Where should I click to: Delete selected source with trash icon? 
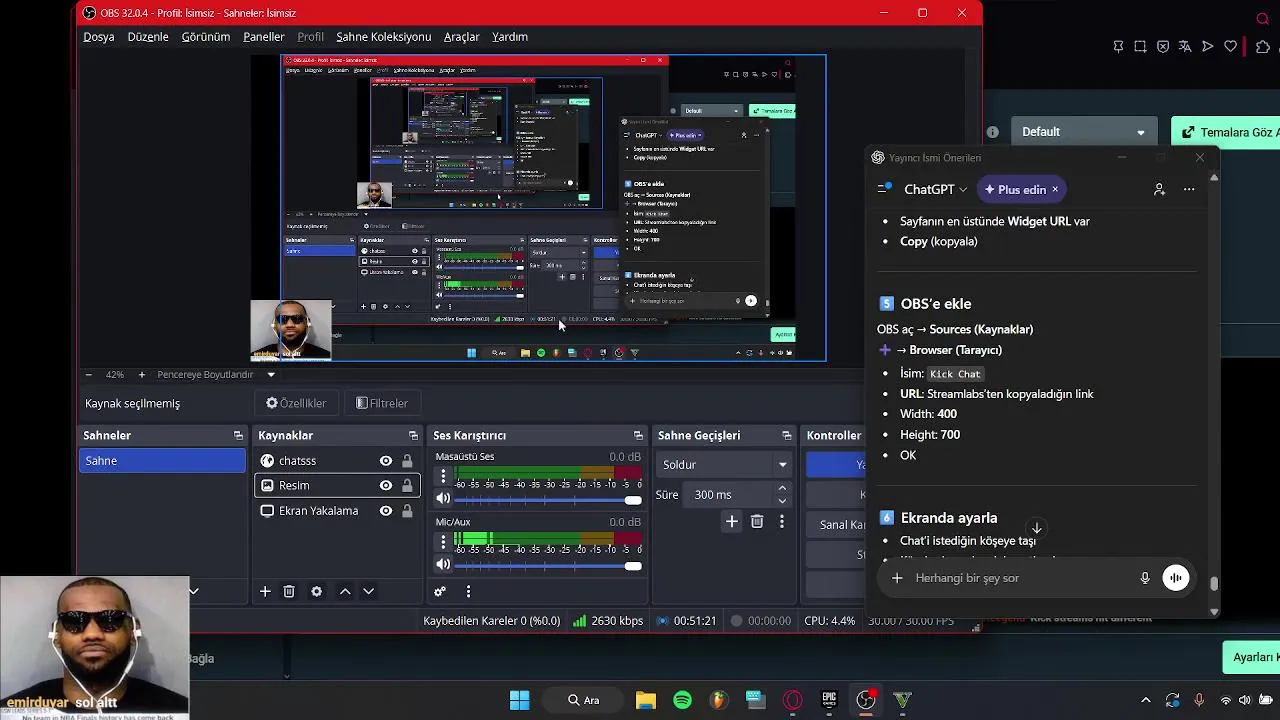coord(289,591)
